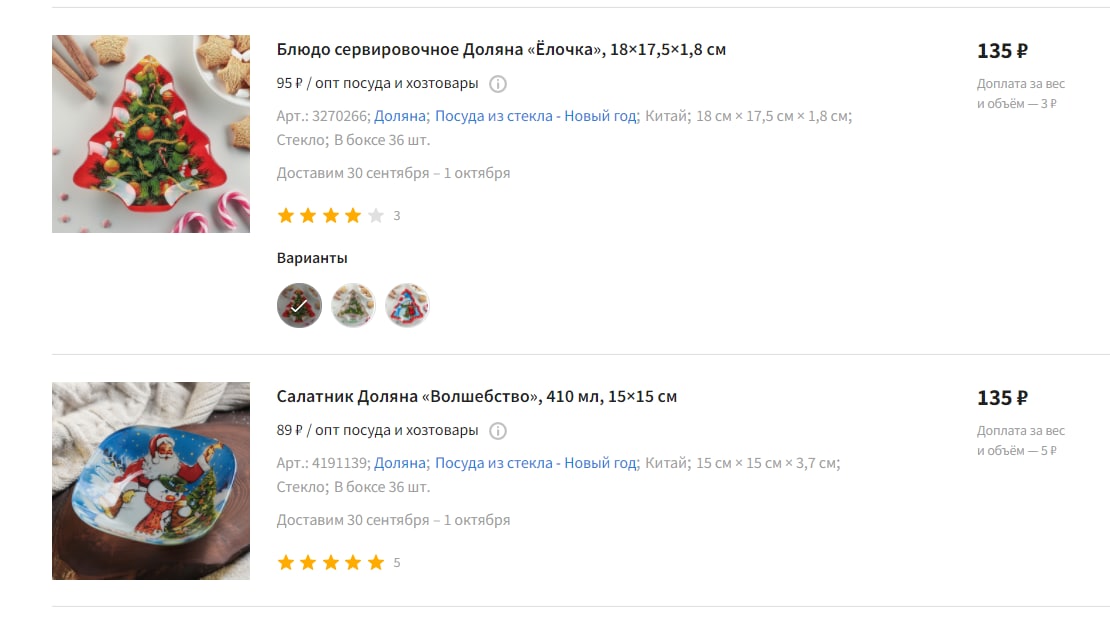The height and width of the screenshot is (636, 1110).
Task: Click the five-star rating of the «Волшебство» salad bowl
Action: point(331,562)
